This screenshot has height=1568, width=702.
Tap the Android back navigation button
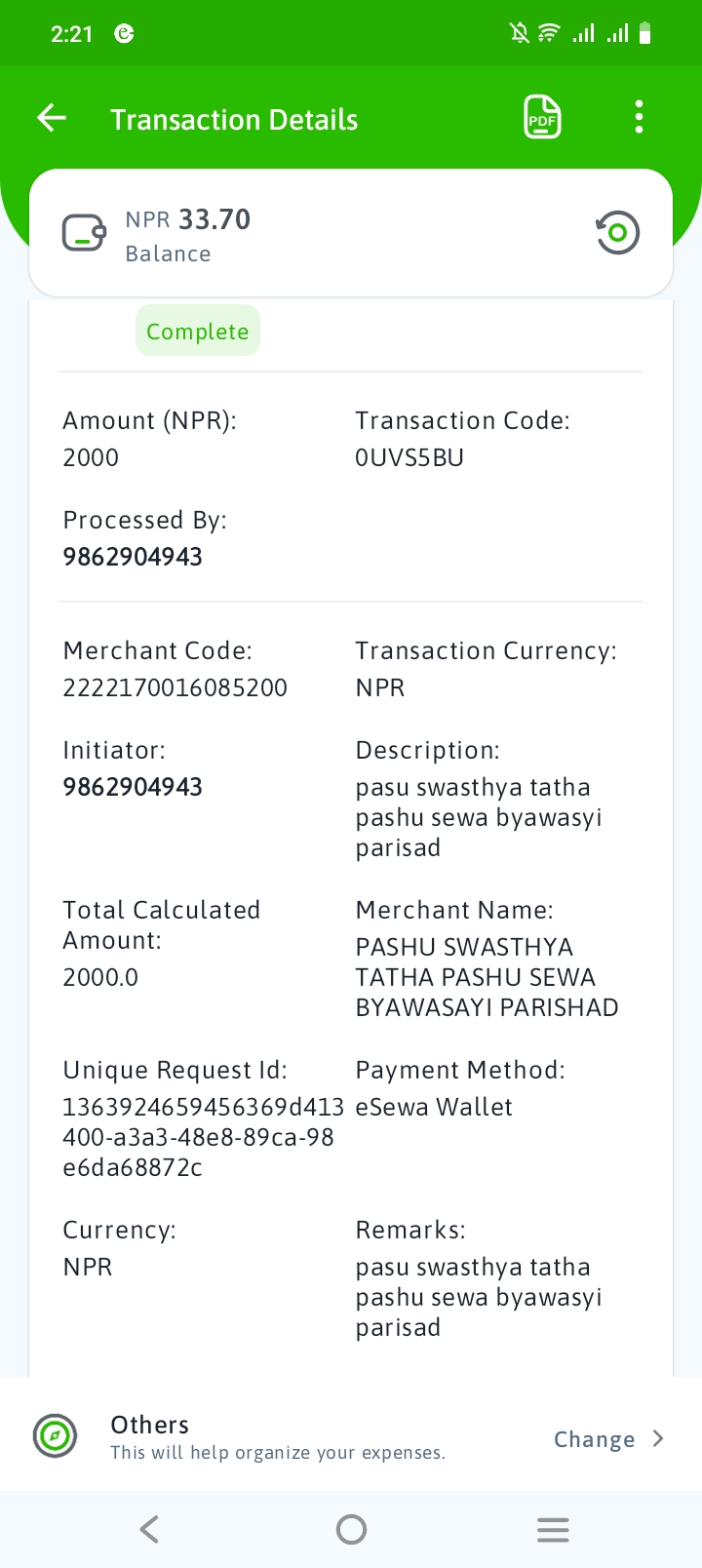tap(149, 1529)
